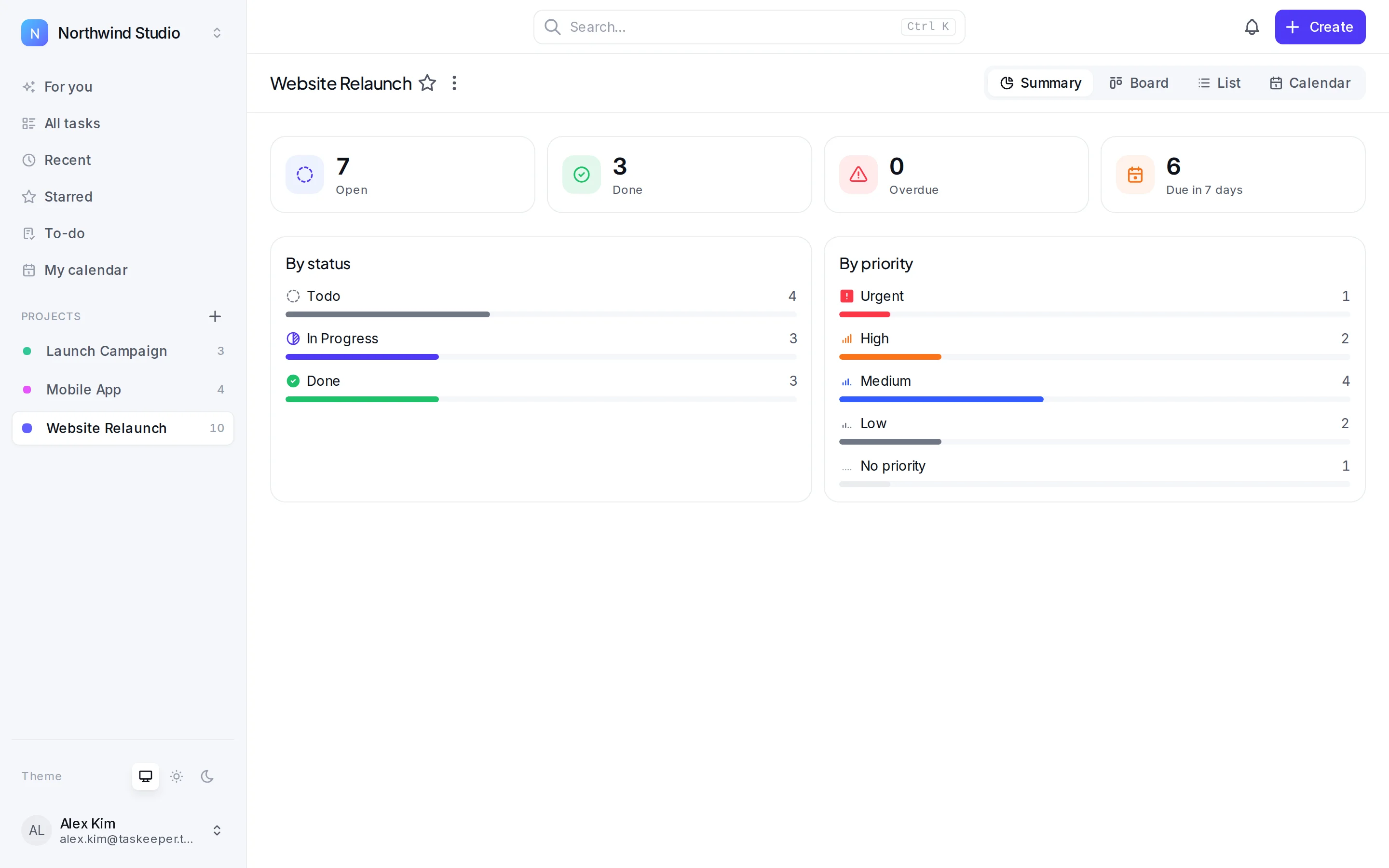Viewport: 1389px width, 868px height.
Task: Switch to the Board view tab
Action: (x=1139, y=83)
